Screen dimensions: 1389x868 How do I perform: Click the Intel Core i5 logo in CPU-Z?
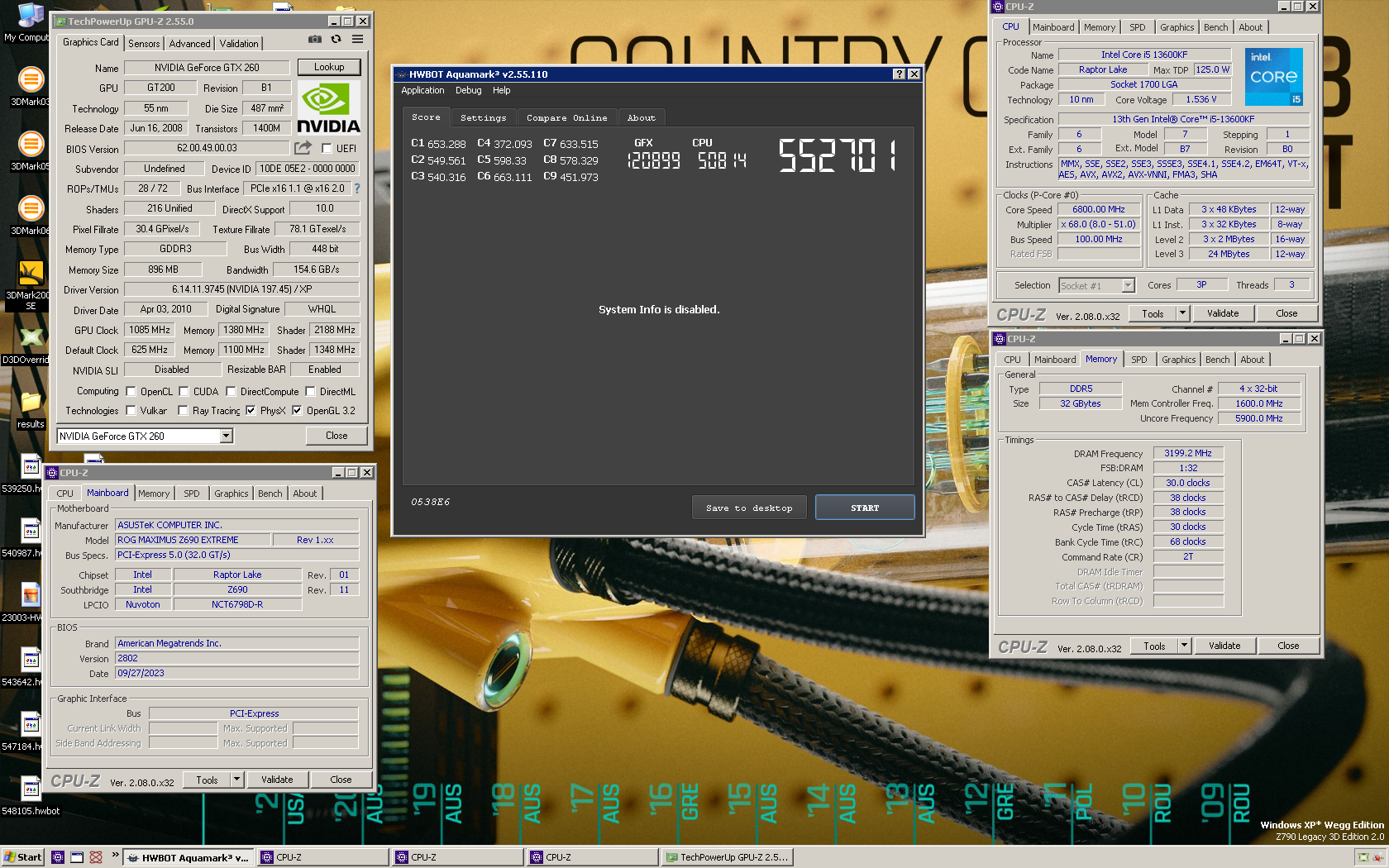[x=1274, y=77]
